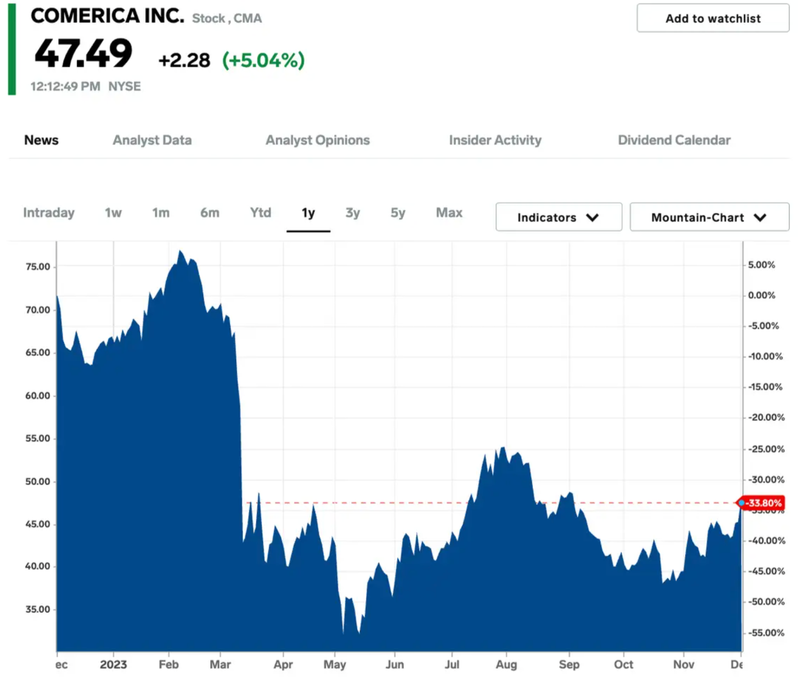Switch chart to 5y range
The height and width of the screenshot is (678, 800).
click(x=398, y=213)
